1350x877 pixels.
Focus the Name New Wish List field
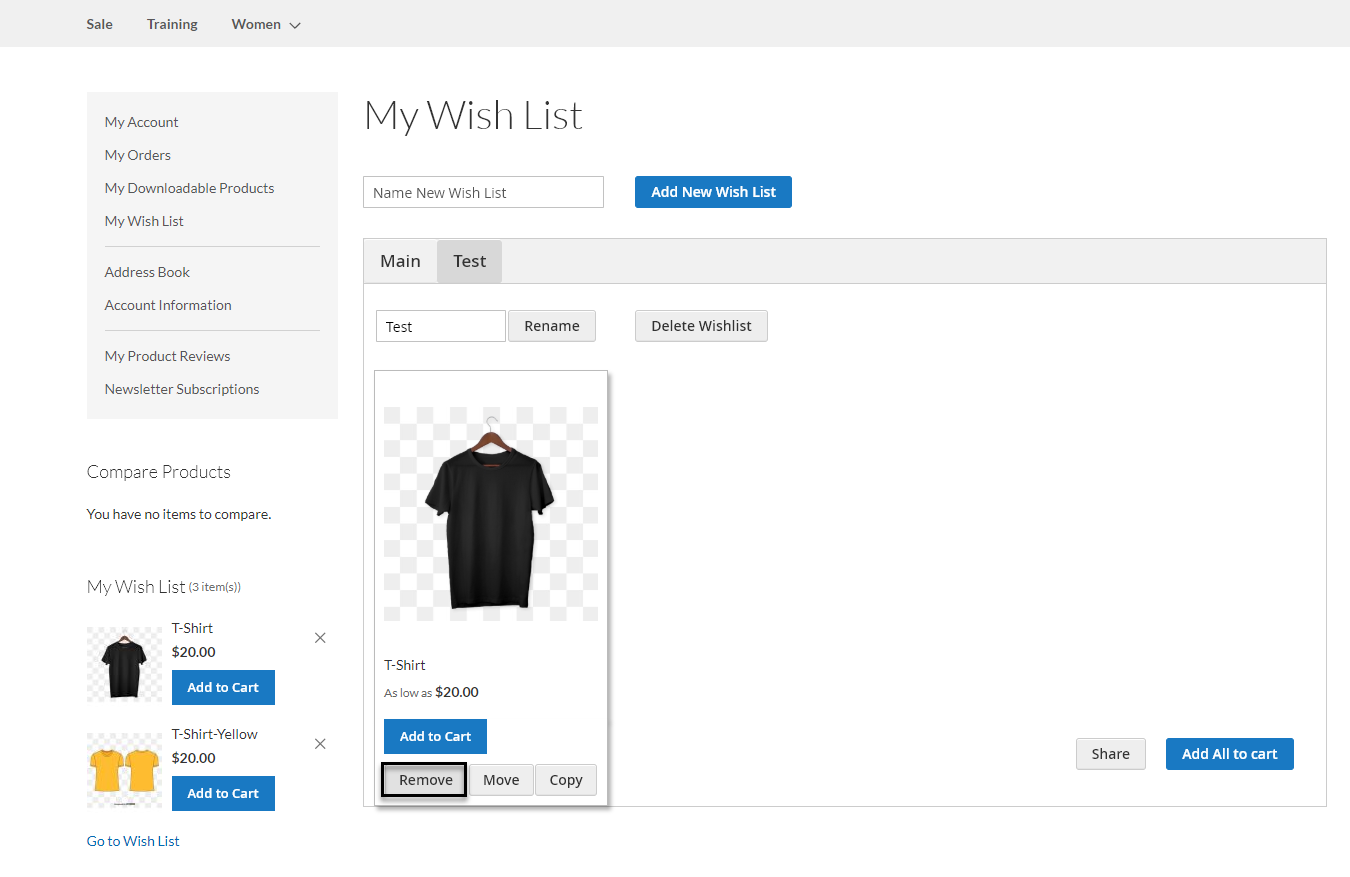pyautogui.click(x=483, y=192)
